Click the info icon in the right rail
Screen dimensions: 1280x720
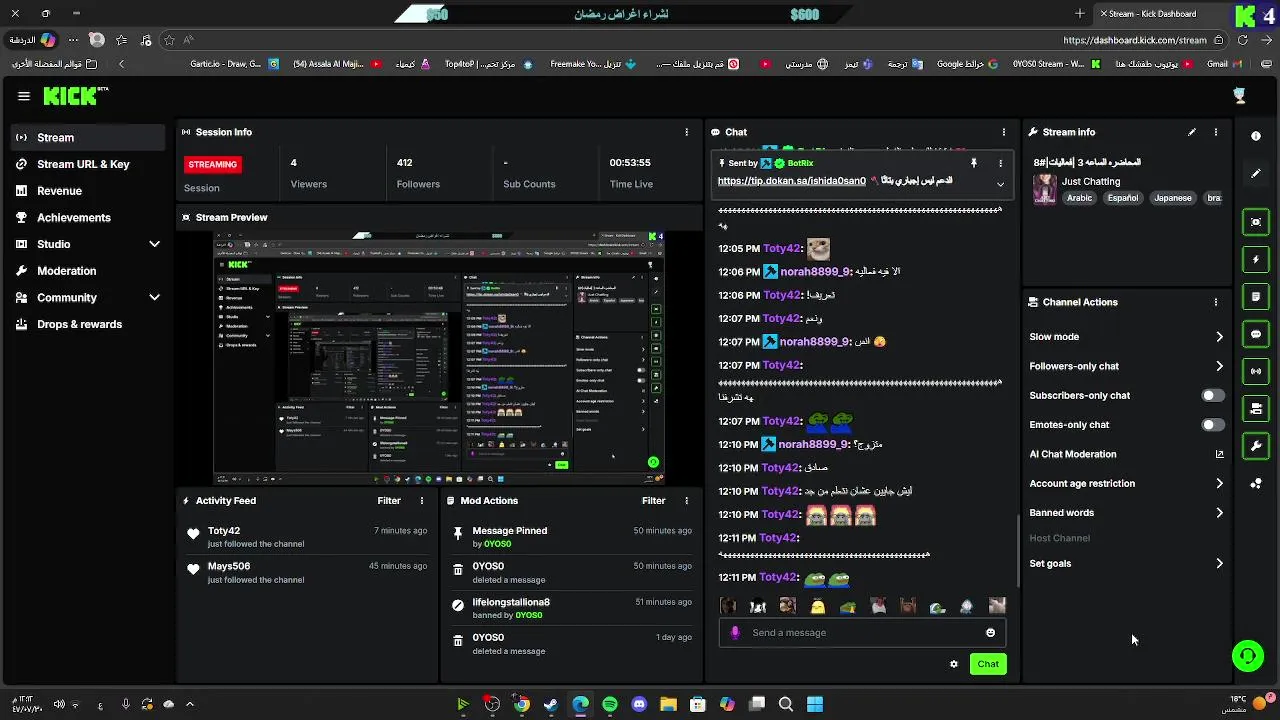click(x=1256, y=135)
